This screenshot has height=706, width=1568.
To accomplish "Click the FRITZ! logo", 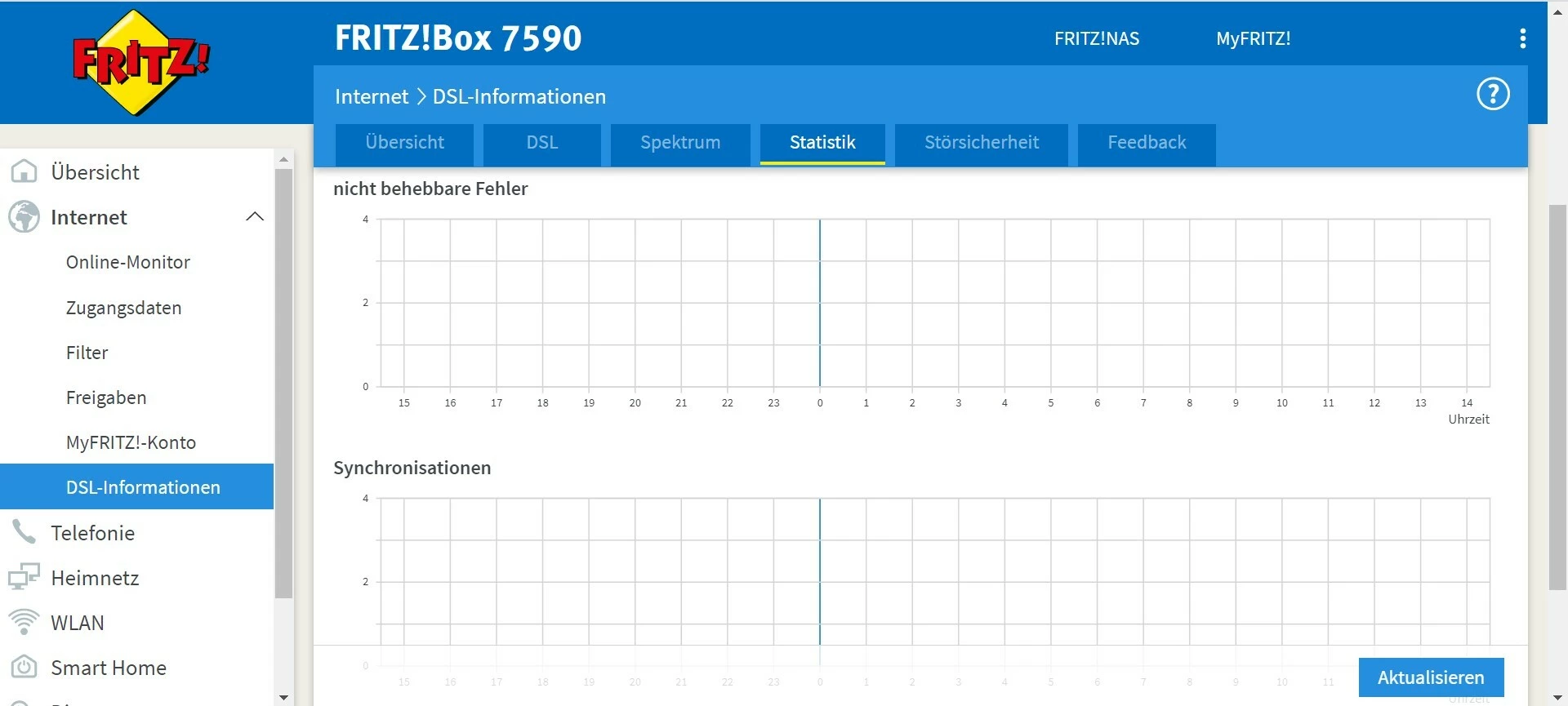I will tap(140, 62).
